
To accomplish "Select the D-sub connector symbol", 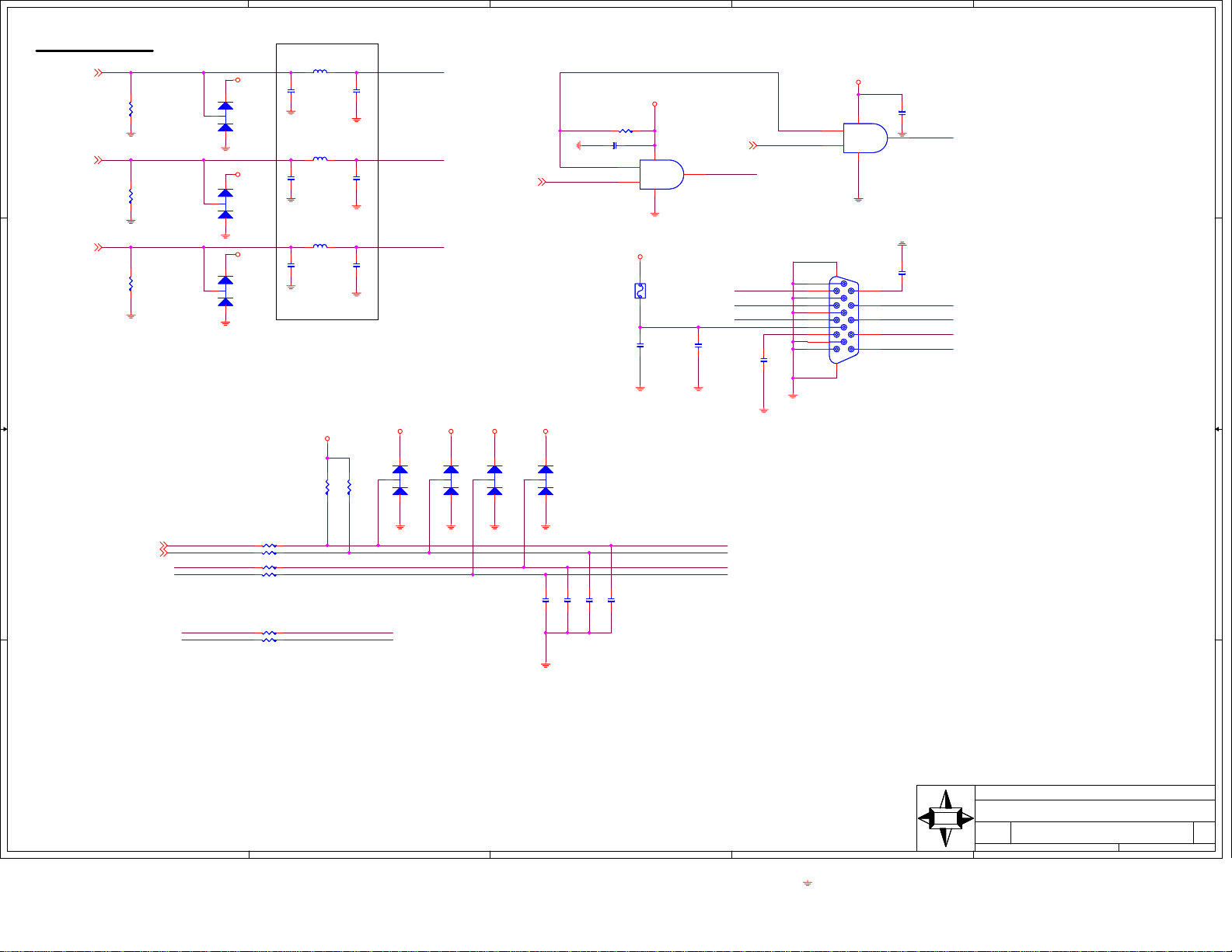I will point(843,319).
